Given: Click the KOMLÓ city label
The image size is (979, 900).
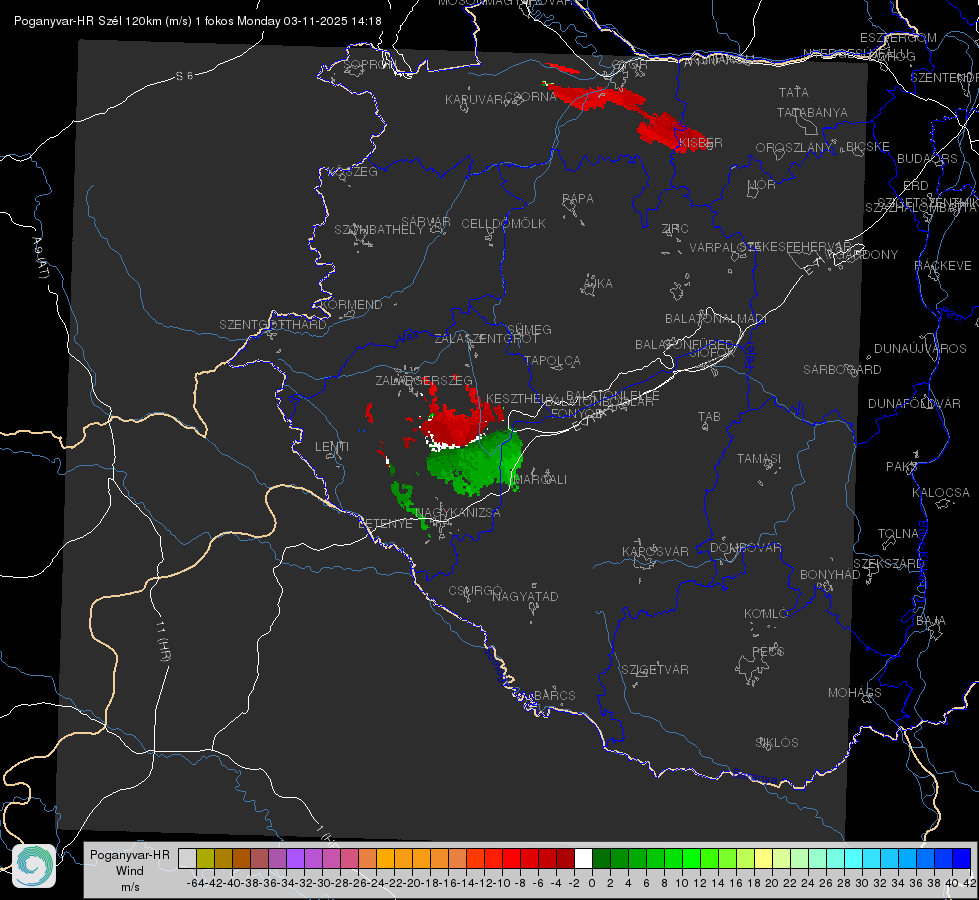Looking at the screenshot, I should click(765, 614).
